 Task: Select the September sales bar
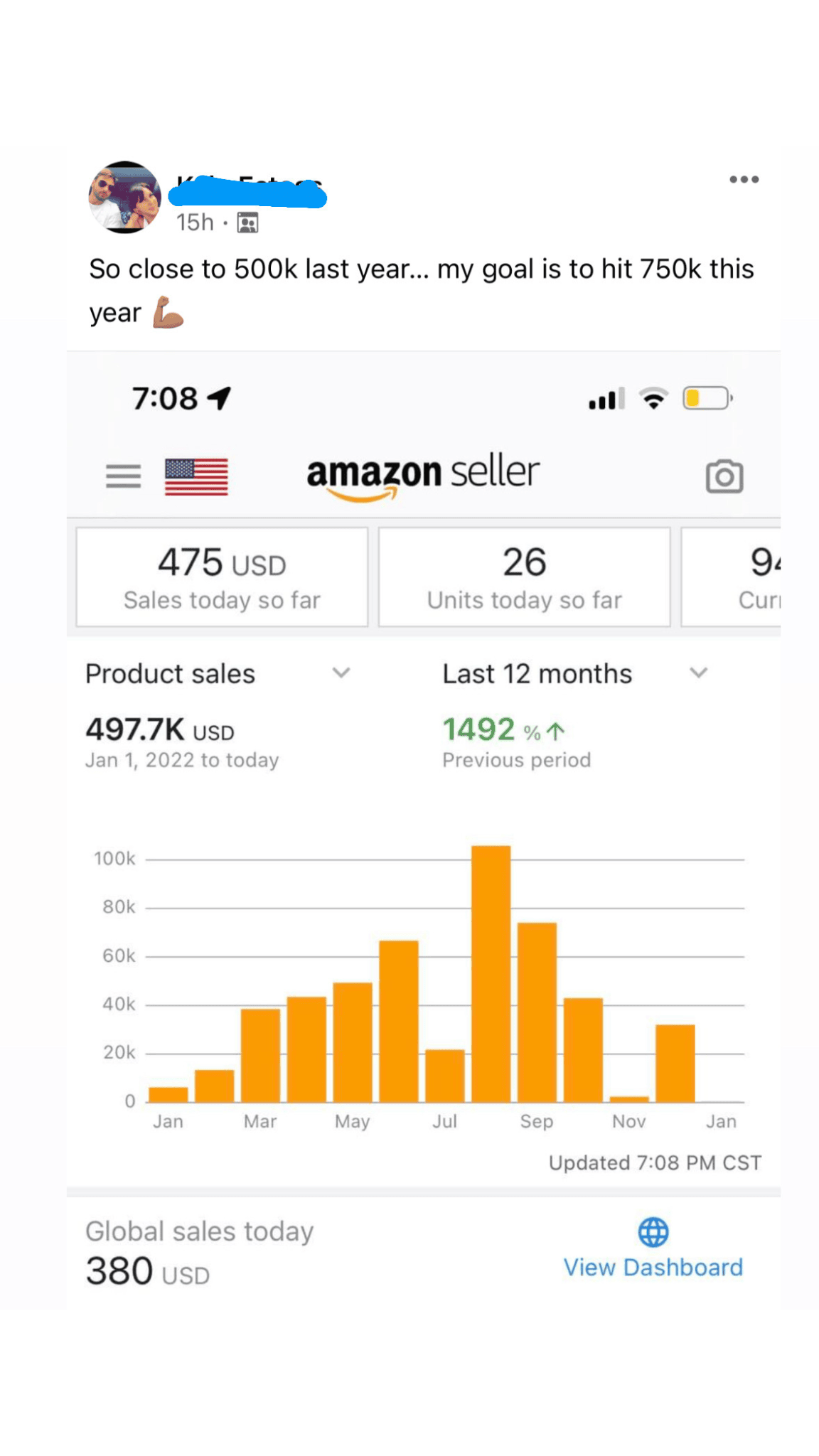point(537,1012)
